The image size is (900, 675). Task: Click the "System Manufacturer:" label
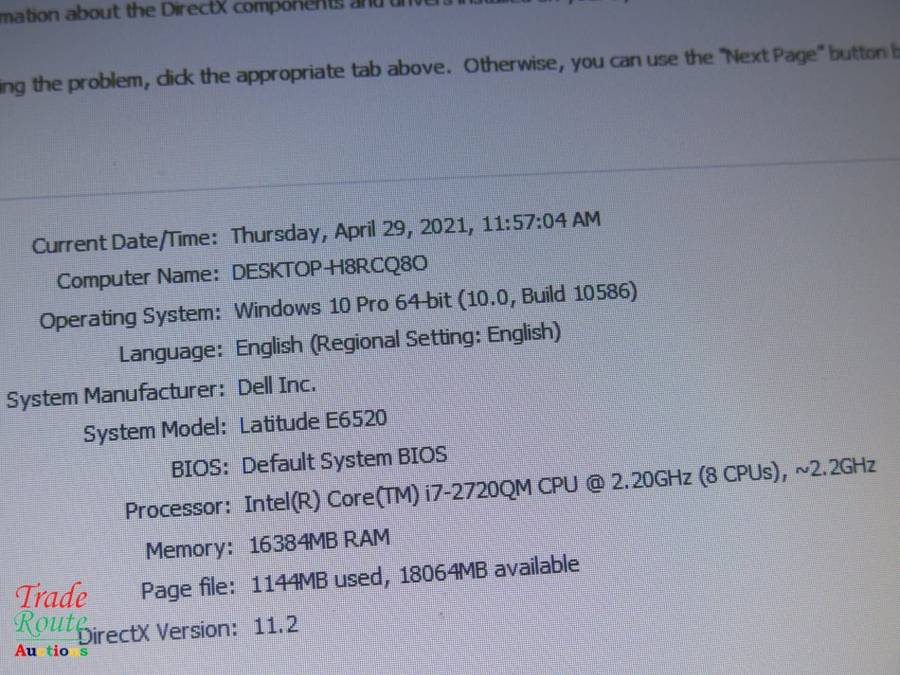pos(115,395)
